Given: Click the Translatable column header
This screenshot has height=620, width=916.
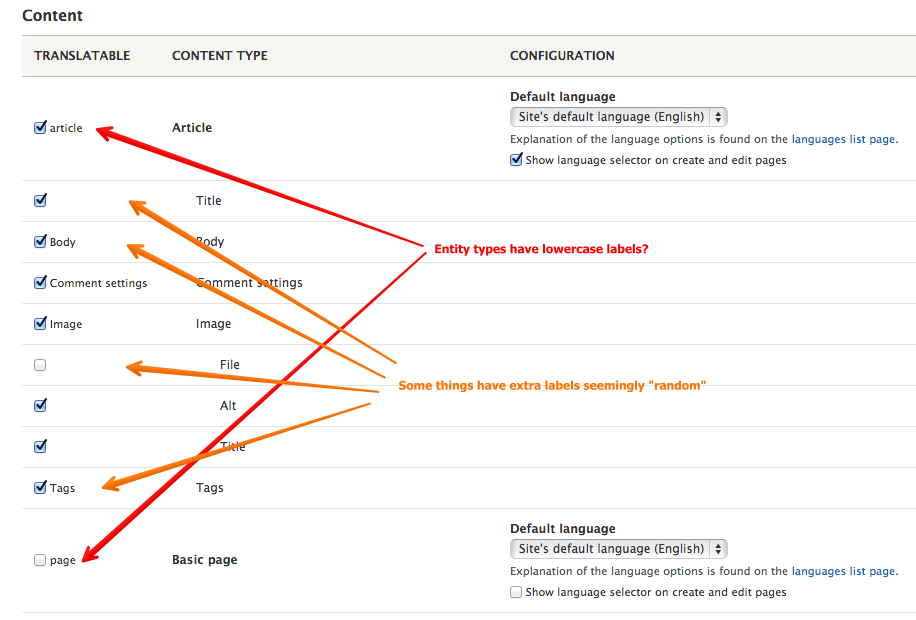Looking at the screenshot, I should point(82,56).
